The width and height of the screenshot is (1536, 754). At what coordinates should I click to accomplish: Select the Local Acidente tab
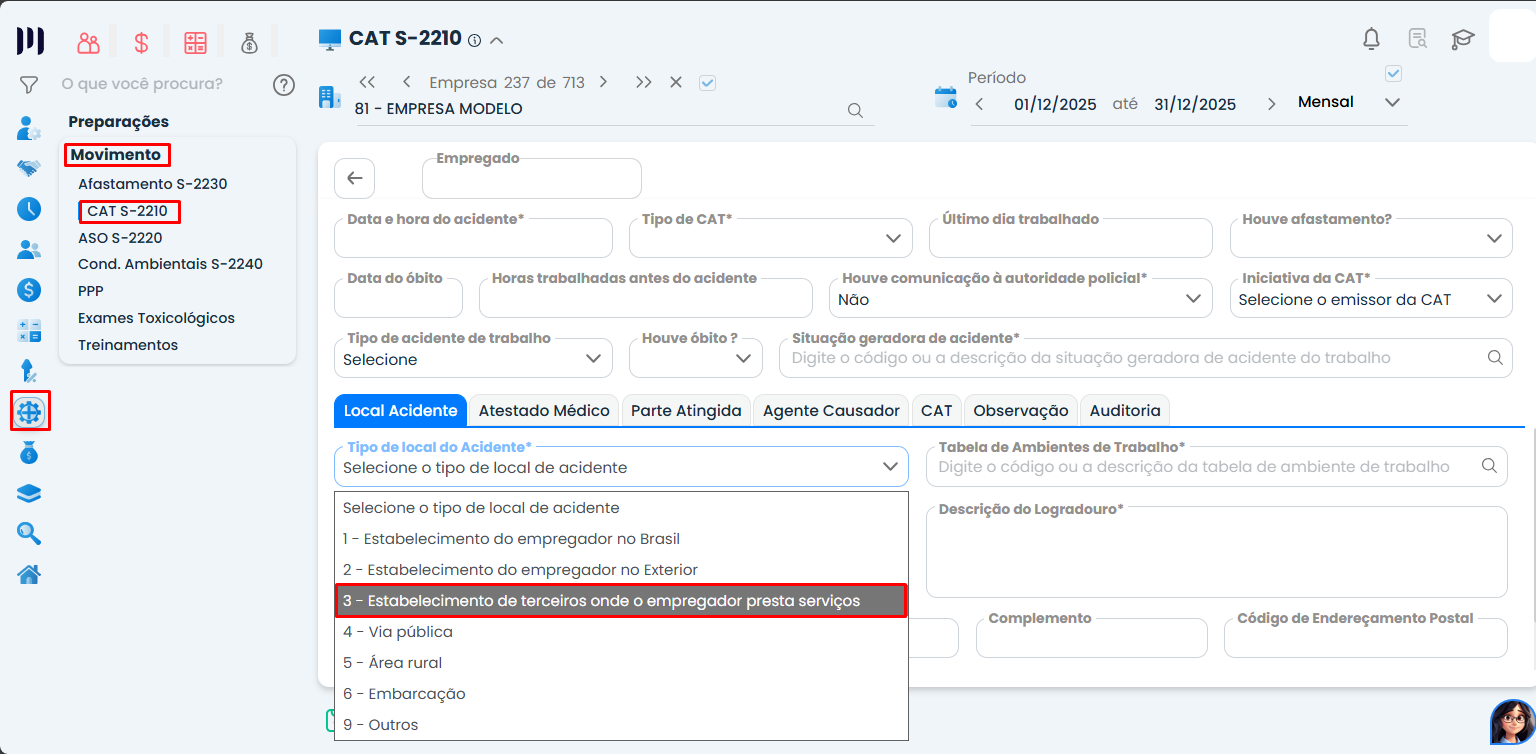pos(400,410)
